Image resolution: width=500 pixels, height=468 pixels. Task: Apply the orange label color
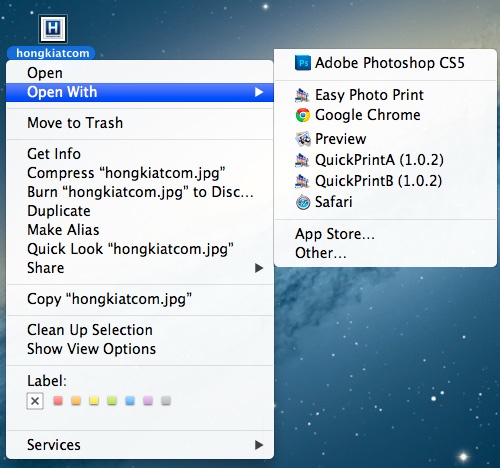(76, 400)
